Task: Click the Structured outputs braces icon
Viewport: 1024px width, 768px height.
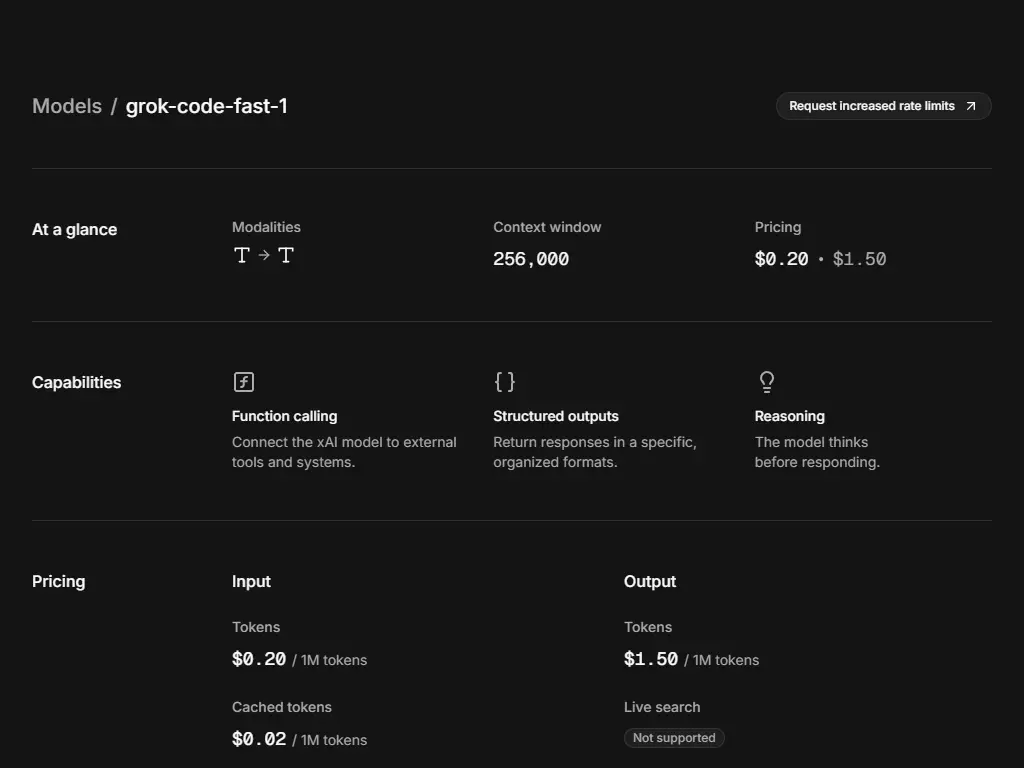Action: pyautogui.click(x=505, y=381)
